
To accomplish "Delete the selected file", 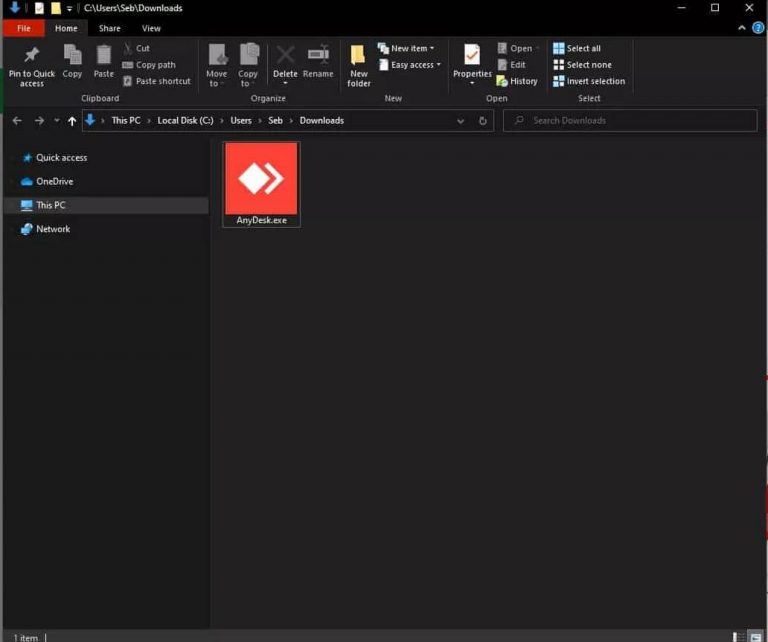I will click(x=285, y=60).
